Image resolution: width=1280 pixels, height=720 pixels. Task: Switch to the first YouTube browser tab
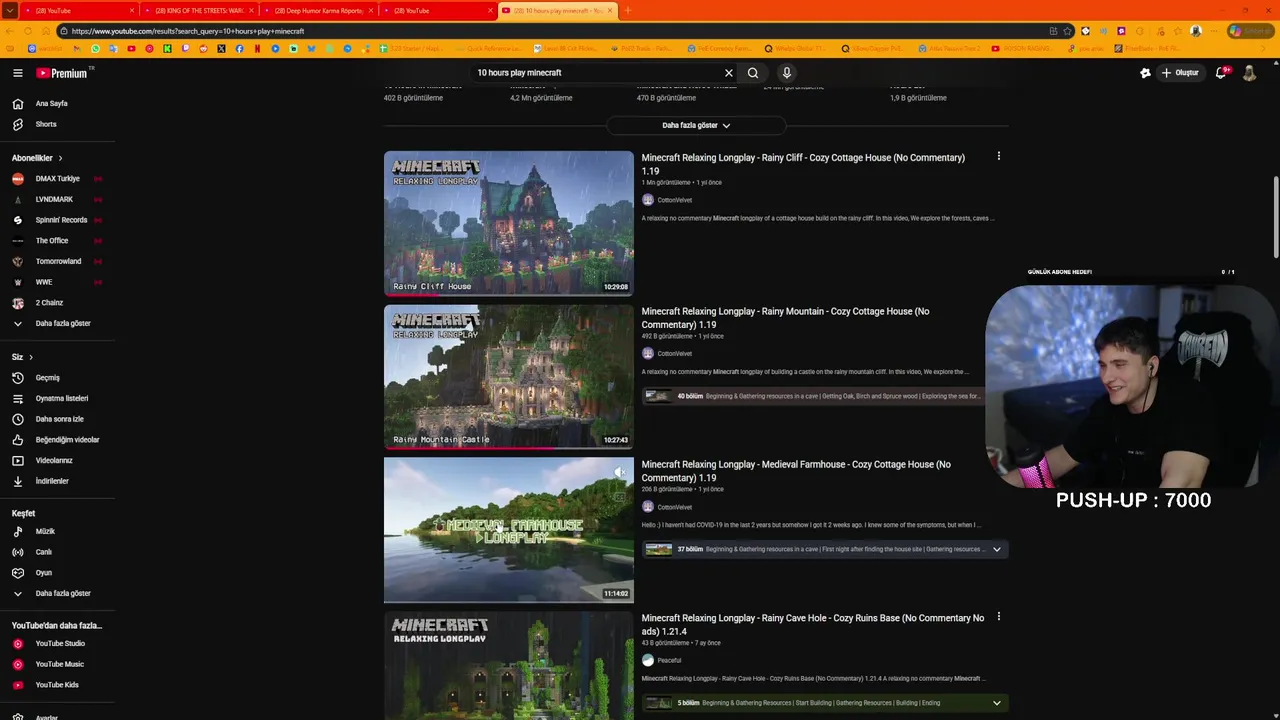78,10
